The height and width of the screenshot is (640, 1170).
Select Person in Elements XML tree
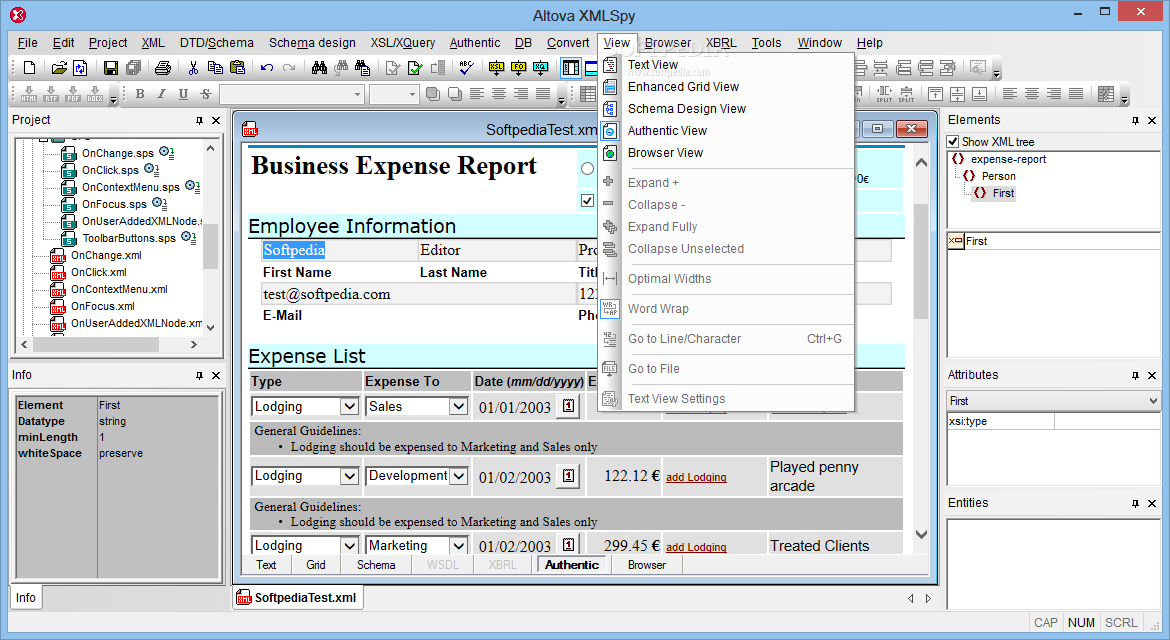click(998, 176)
